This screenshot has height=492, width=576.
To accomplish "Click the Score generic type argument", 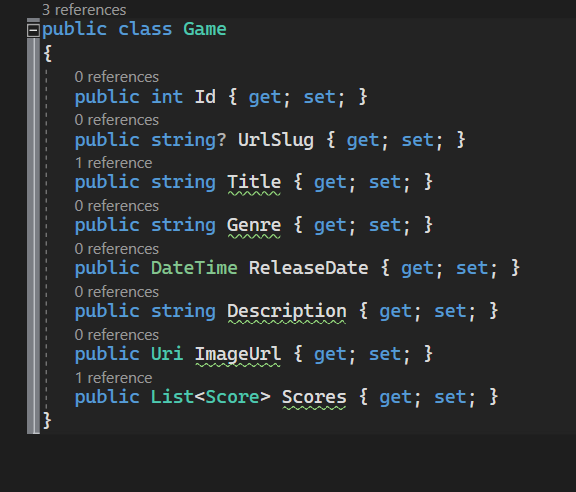I will click(233, 397).
